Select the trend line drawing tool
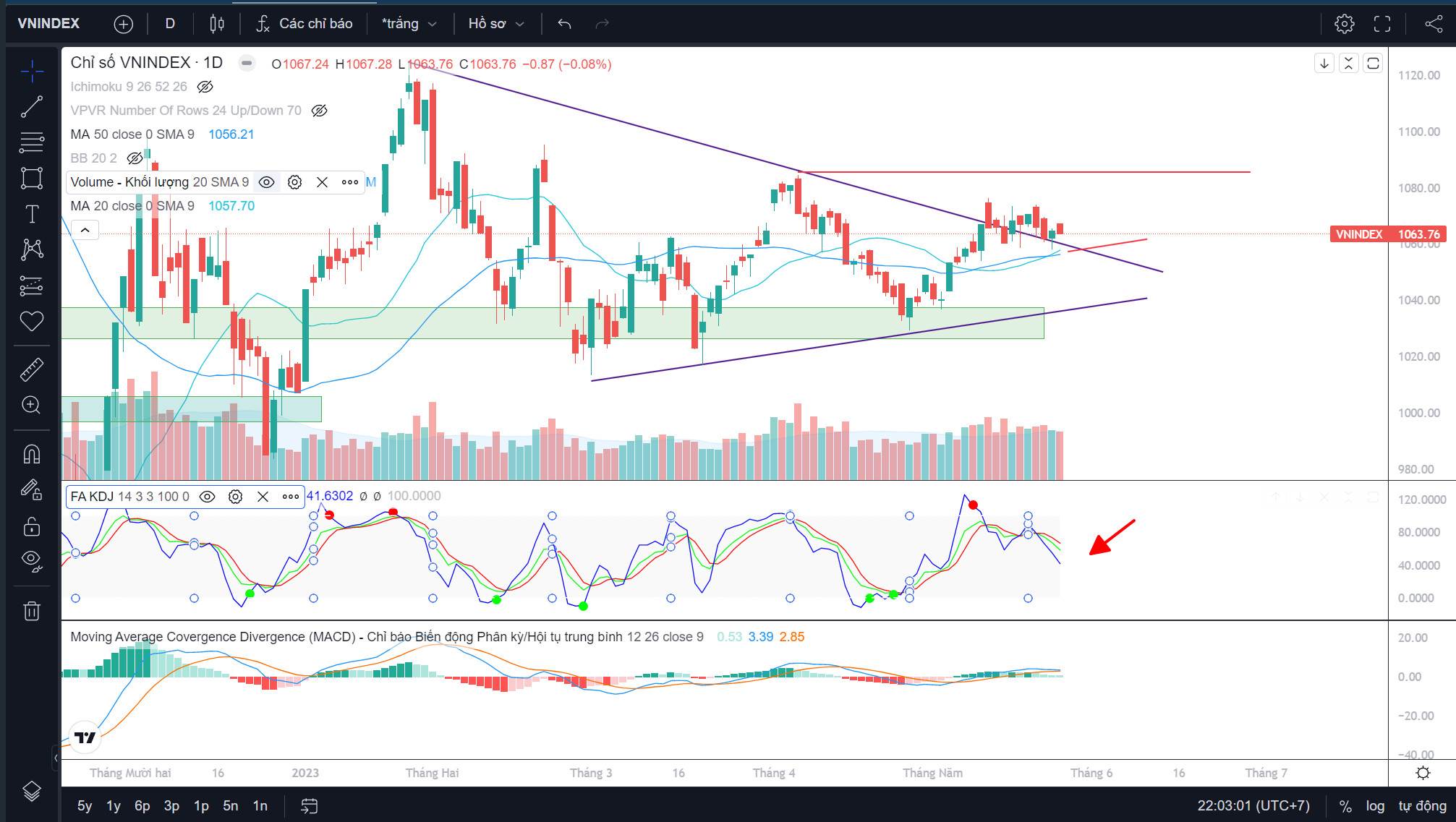 pos(32,106)
